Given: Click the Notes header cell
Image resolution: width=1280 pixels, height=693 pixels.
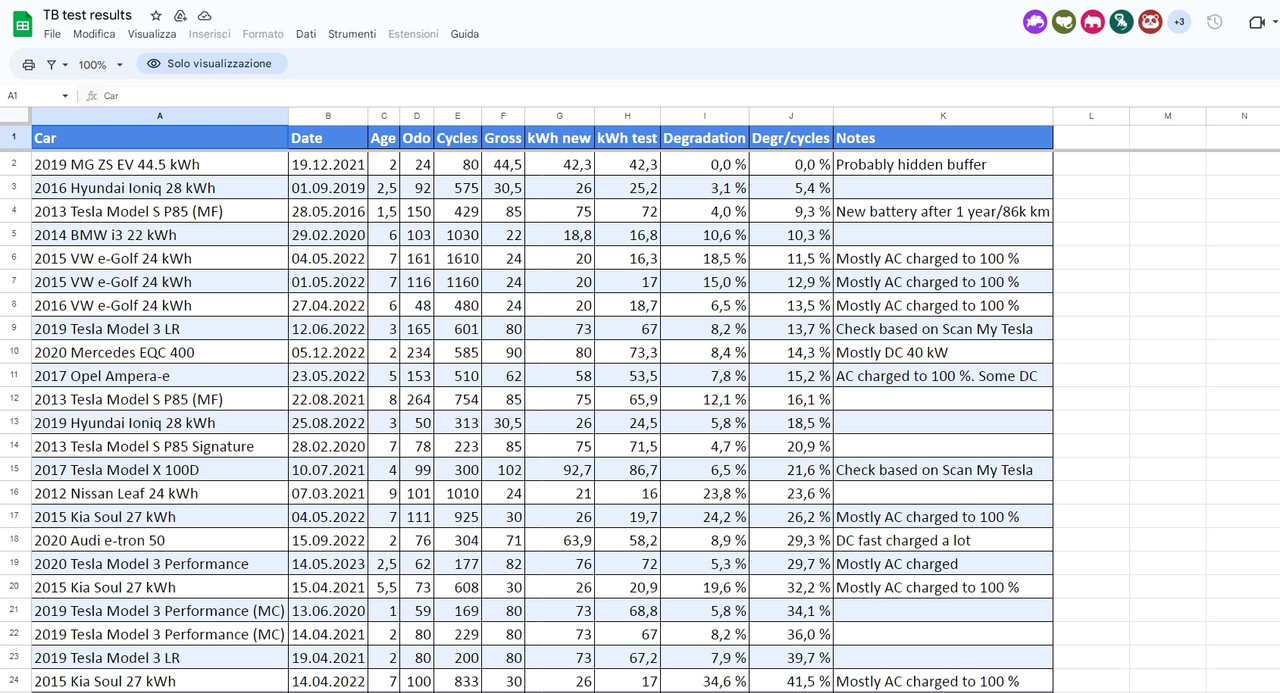Looking at the screenshot, I should [x=943, y=138].
